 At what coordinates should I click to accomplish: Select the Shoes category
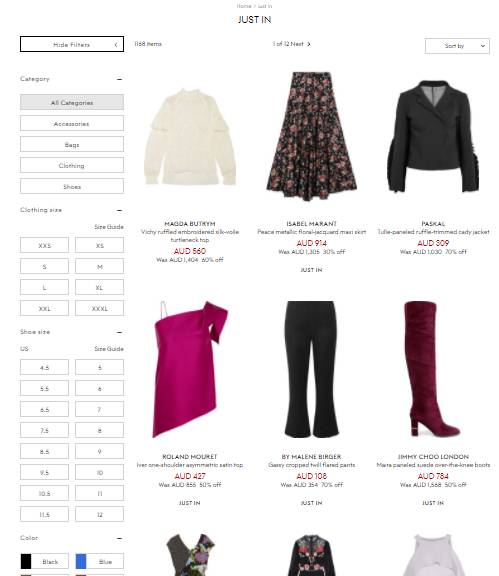tap(72, 186)
